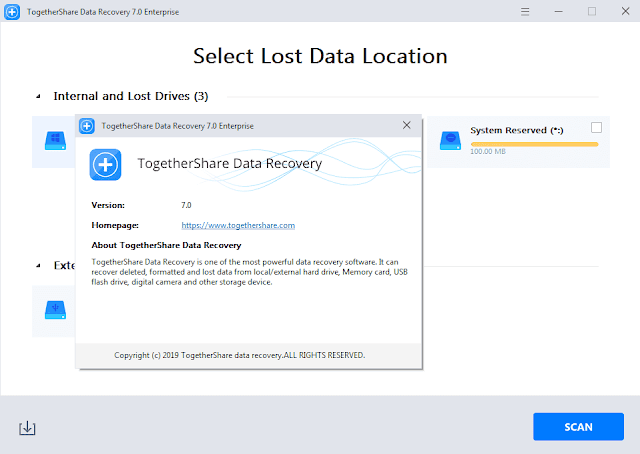This screenshot has height=454, width=640.
Task: Click the 'System Reserved (*:)' label
Action: click(517, 130)
